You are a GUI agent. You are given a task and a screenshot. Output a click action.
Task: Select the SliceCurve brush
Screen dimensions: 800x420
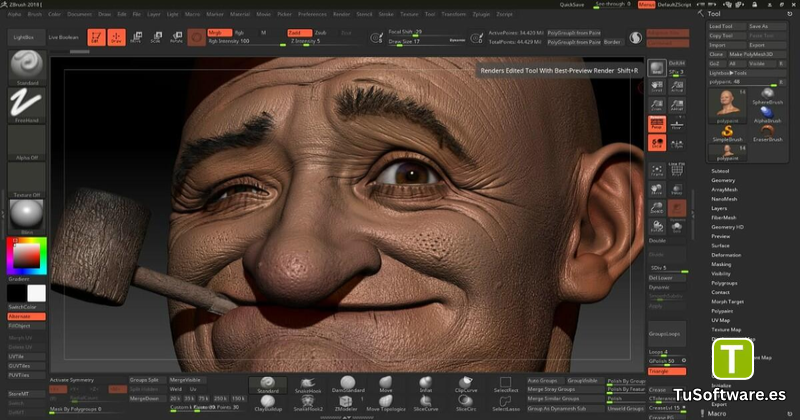click(x=426, y=404)
